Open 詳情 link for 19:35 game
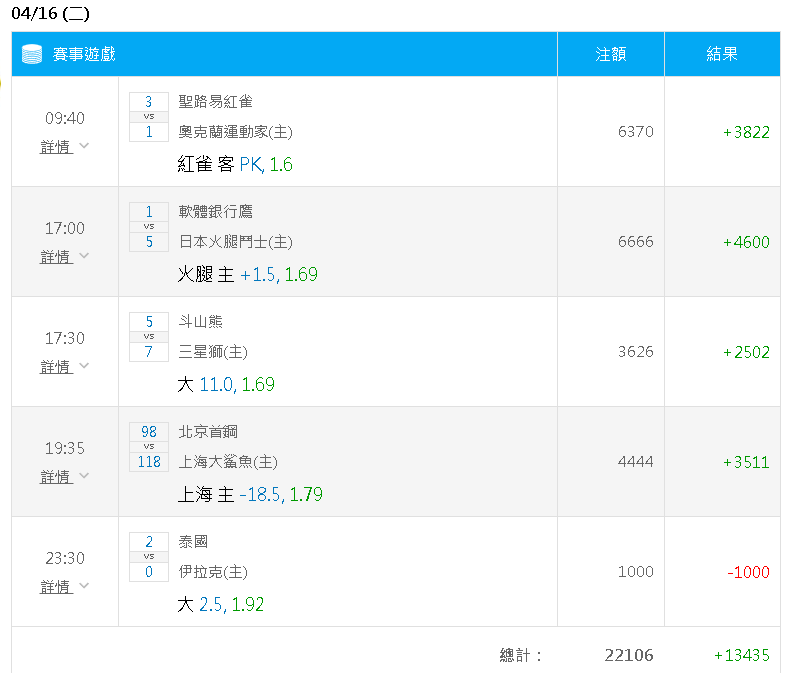Viewport: 793px width, 673px height. coord(56,477)
